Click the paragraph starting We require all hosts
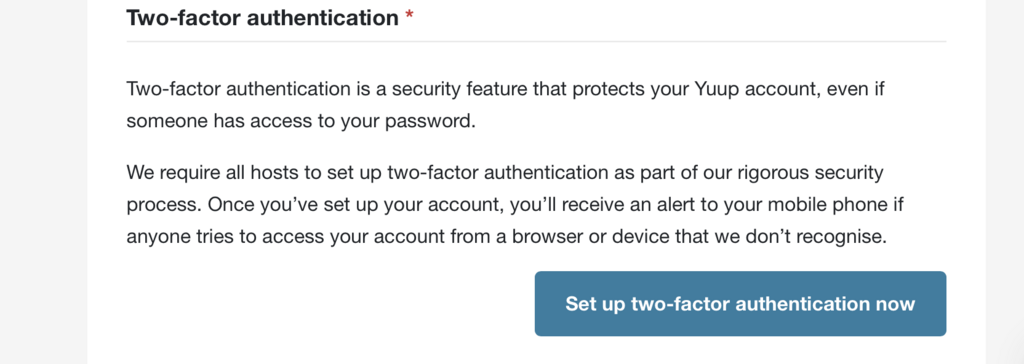 (515, 205)
